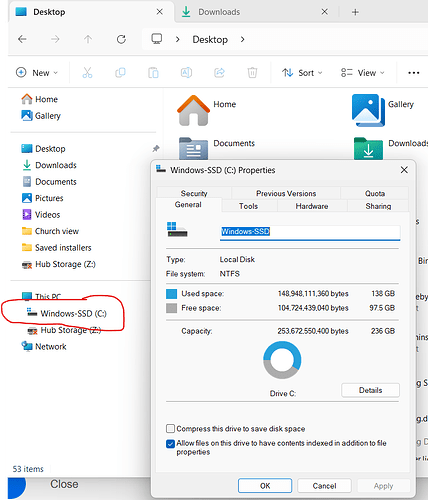Select the General tab in Properties
The image size is (428, 500).
[188, 205]
